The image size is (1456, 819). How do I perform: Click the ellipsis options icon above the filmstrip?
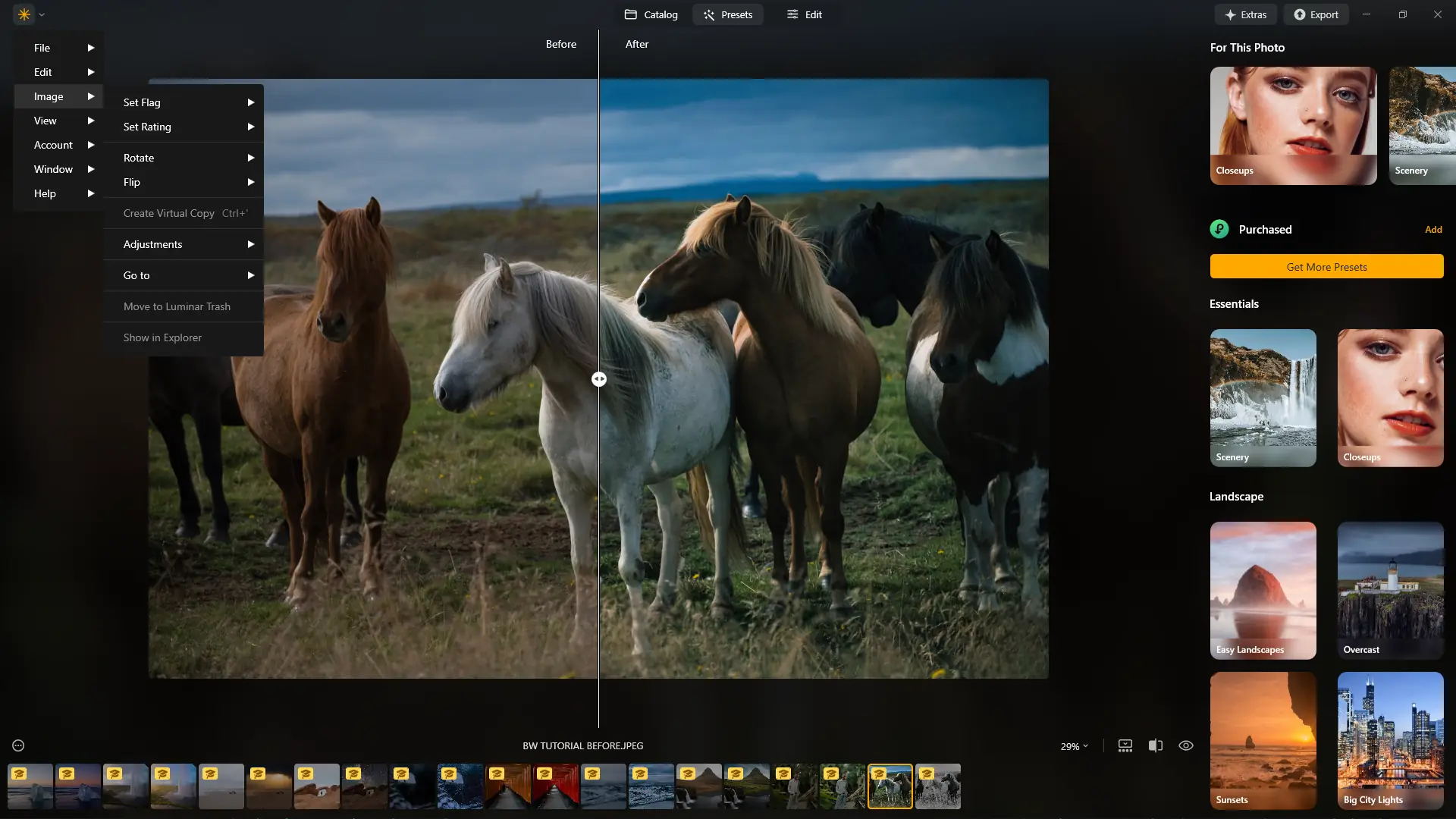click(x=18, y=745)
